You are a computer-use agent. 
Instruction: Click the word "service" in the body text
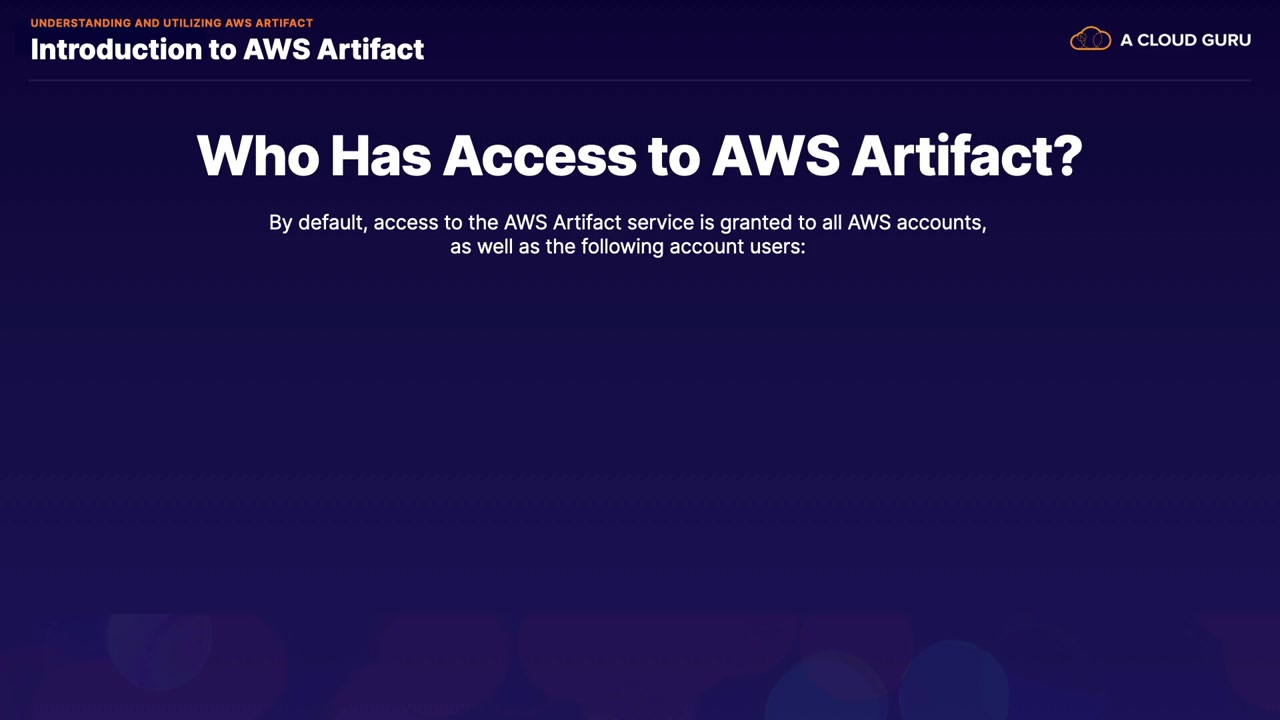click(x=654, y=222)
